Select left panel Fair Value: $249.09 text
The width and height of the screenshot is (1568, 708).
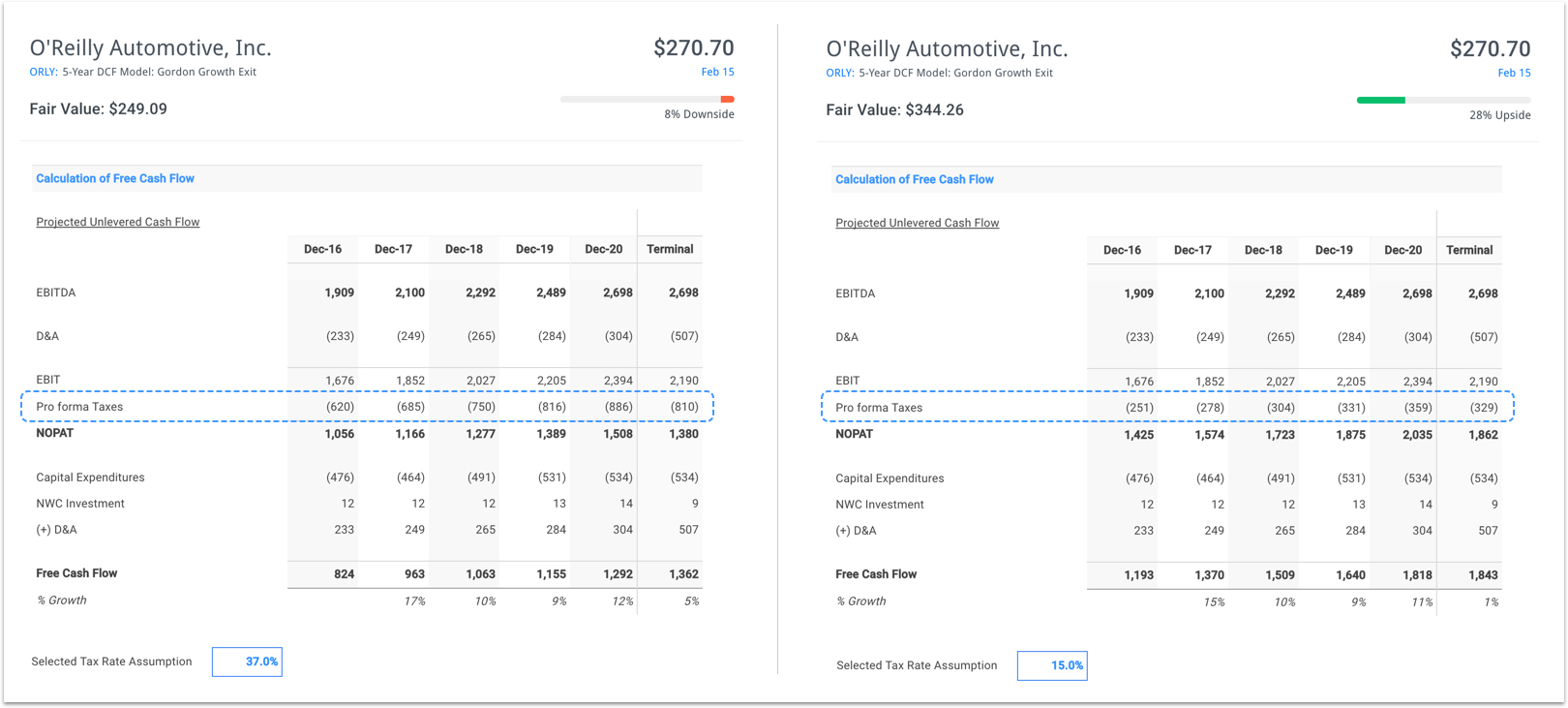[98, 108]
